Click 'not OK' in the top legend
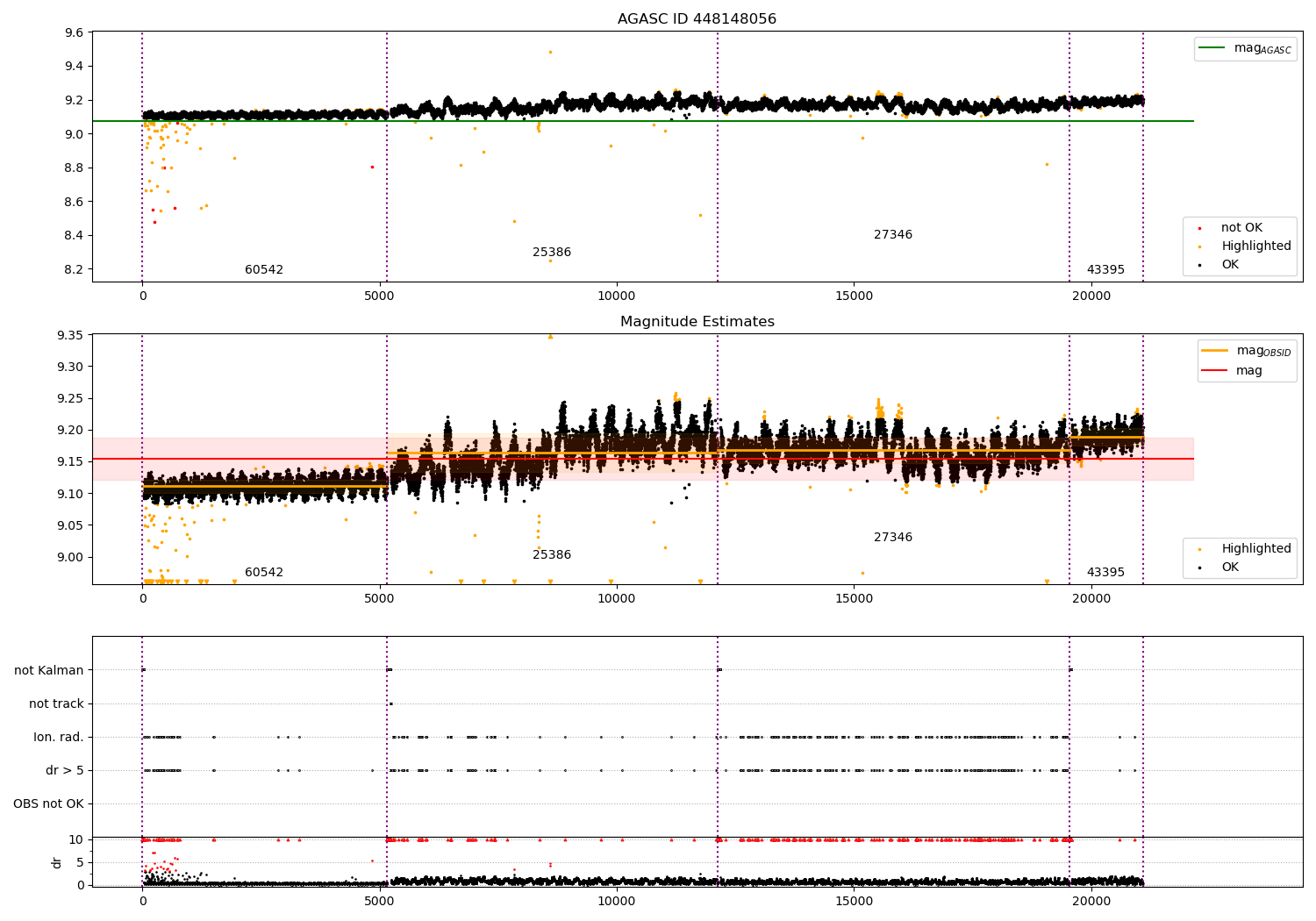Viewport: 1316px width, 921px height. (1241, 228)
